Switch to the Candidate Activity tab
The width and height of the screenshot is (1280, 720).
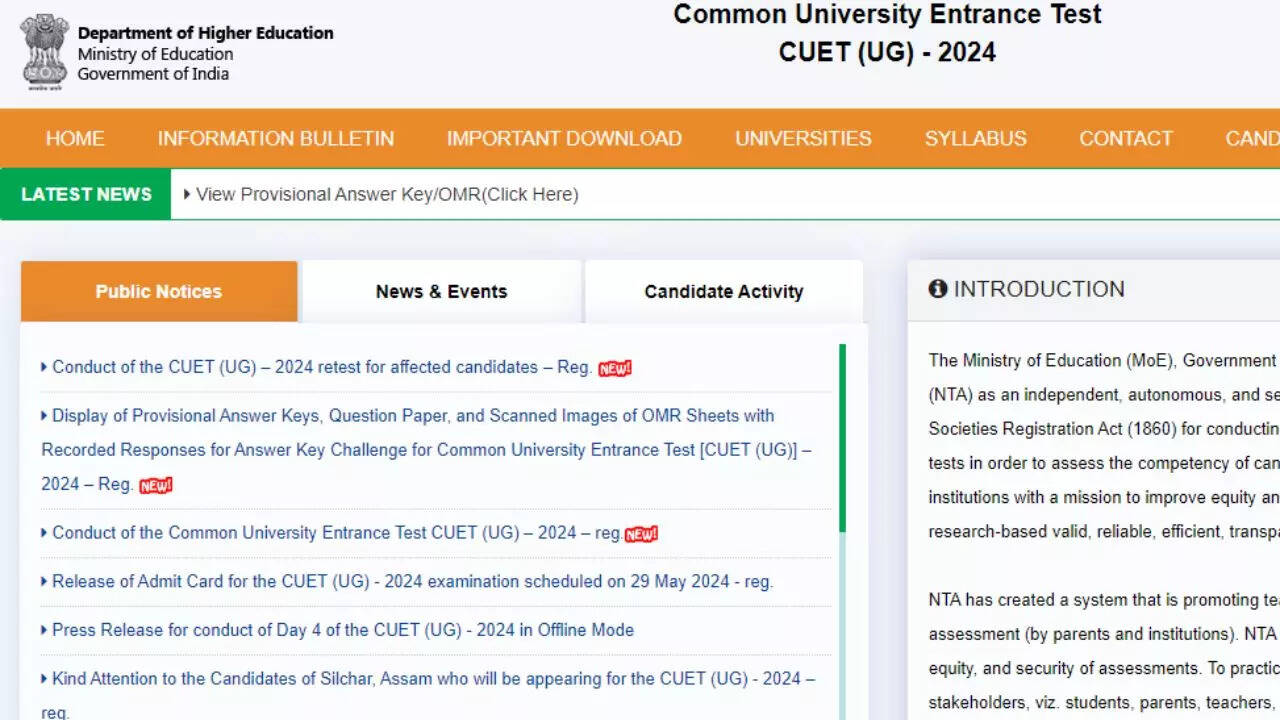[723, 292]
